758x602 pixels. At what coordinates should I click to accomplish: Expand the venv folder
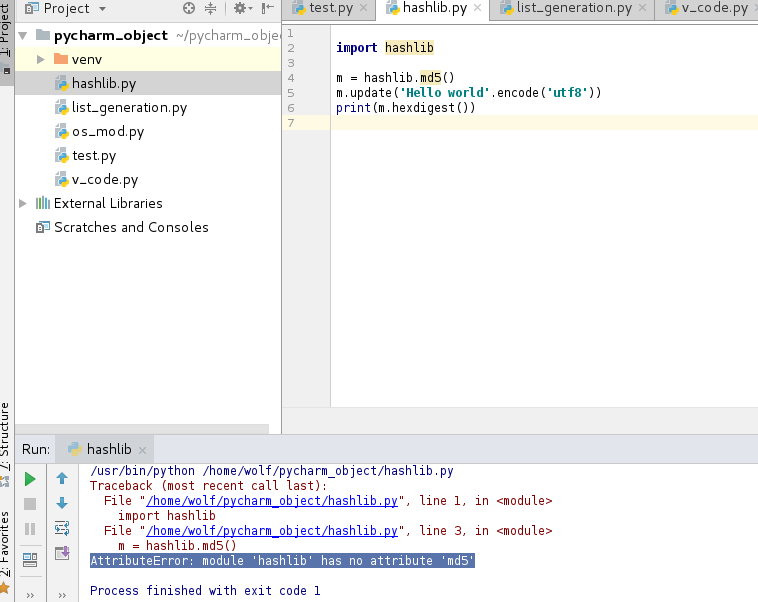(40, 59)
